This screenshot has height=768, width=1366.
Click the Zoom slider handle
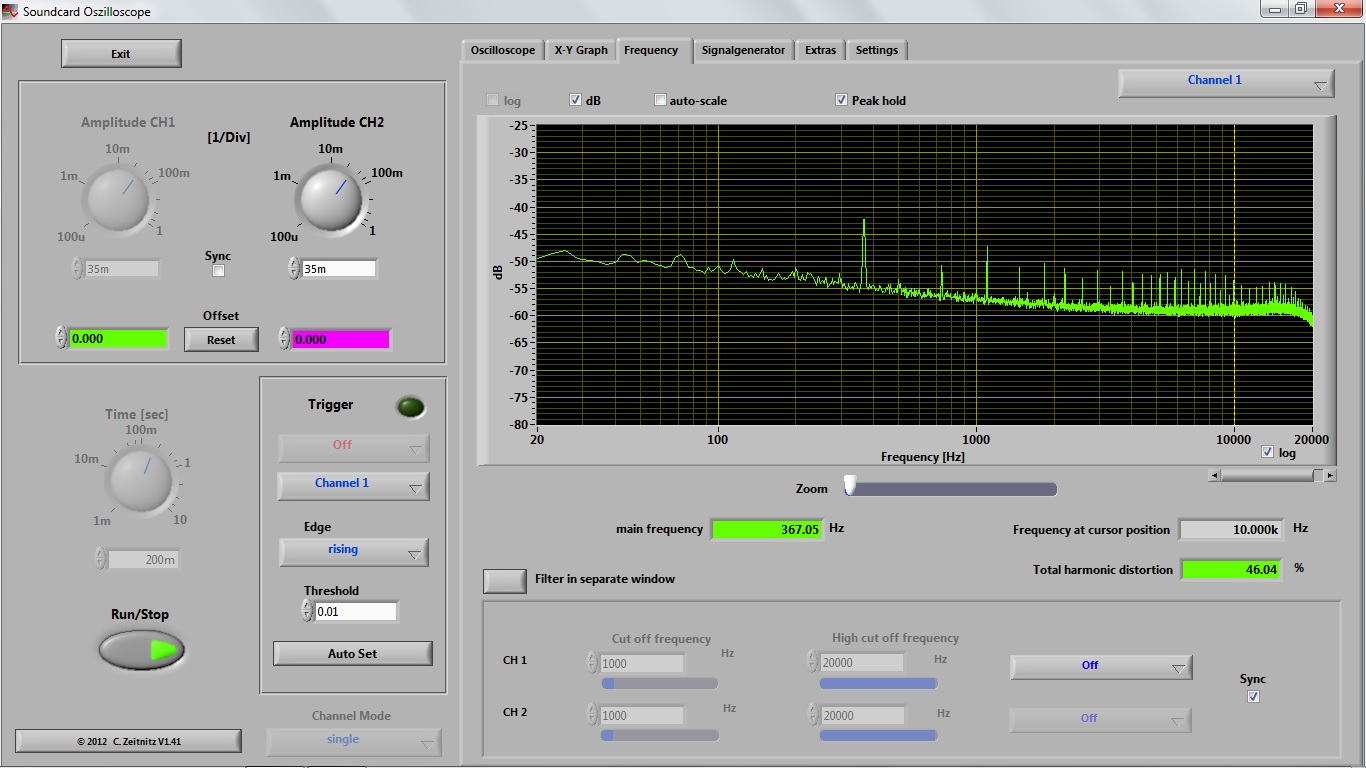[x=850, y=486]
